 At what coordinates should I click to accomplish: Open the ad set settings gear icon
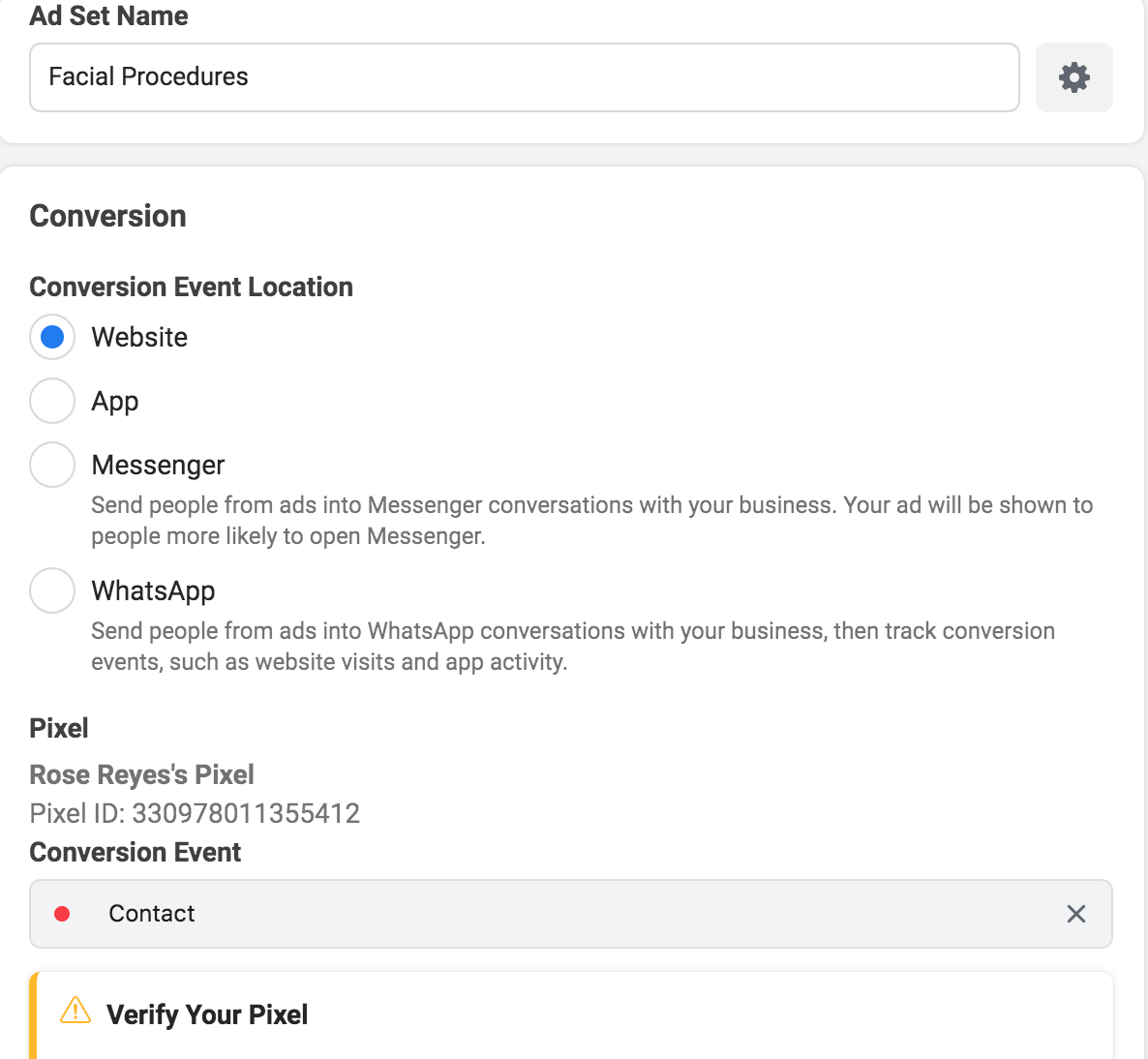click(1073, 77)
